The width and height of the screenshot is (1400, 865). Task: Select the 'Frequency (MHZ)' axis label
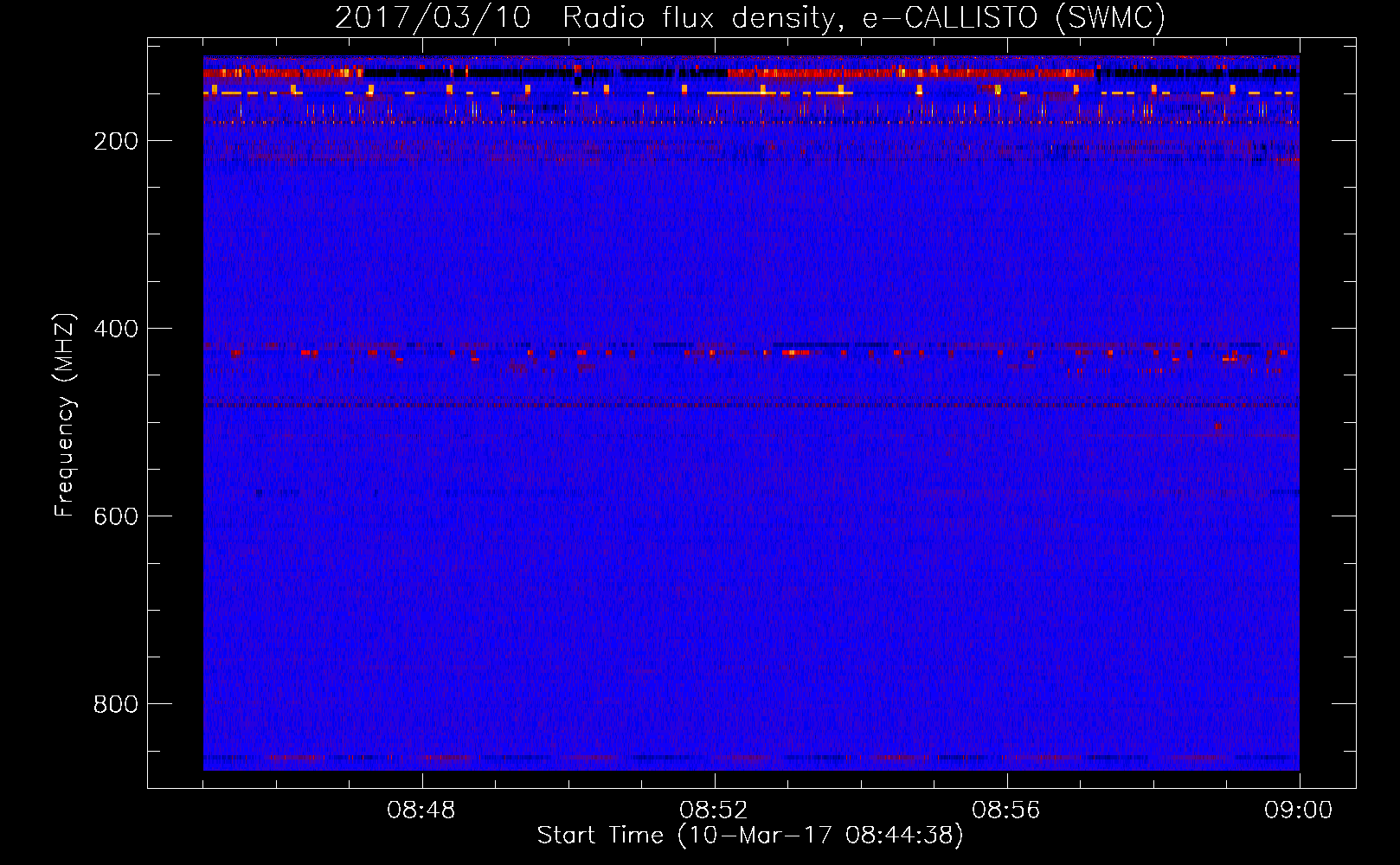65,414
